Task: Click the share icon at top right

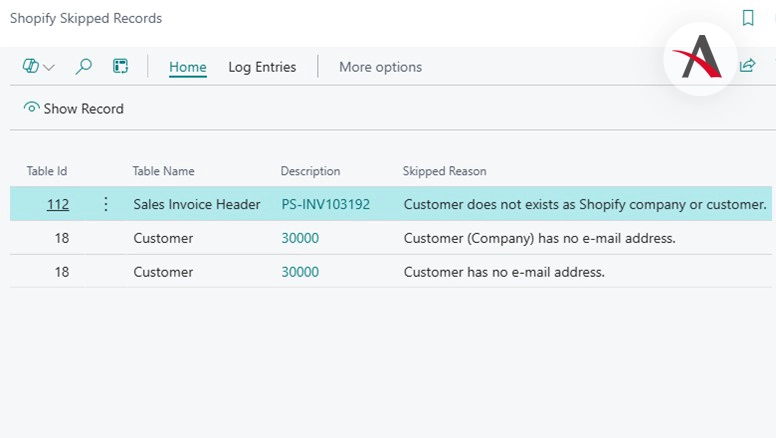Action: click(747, 66)
